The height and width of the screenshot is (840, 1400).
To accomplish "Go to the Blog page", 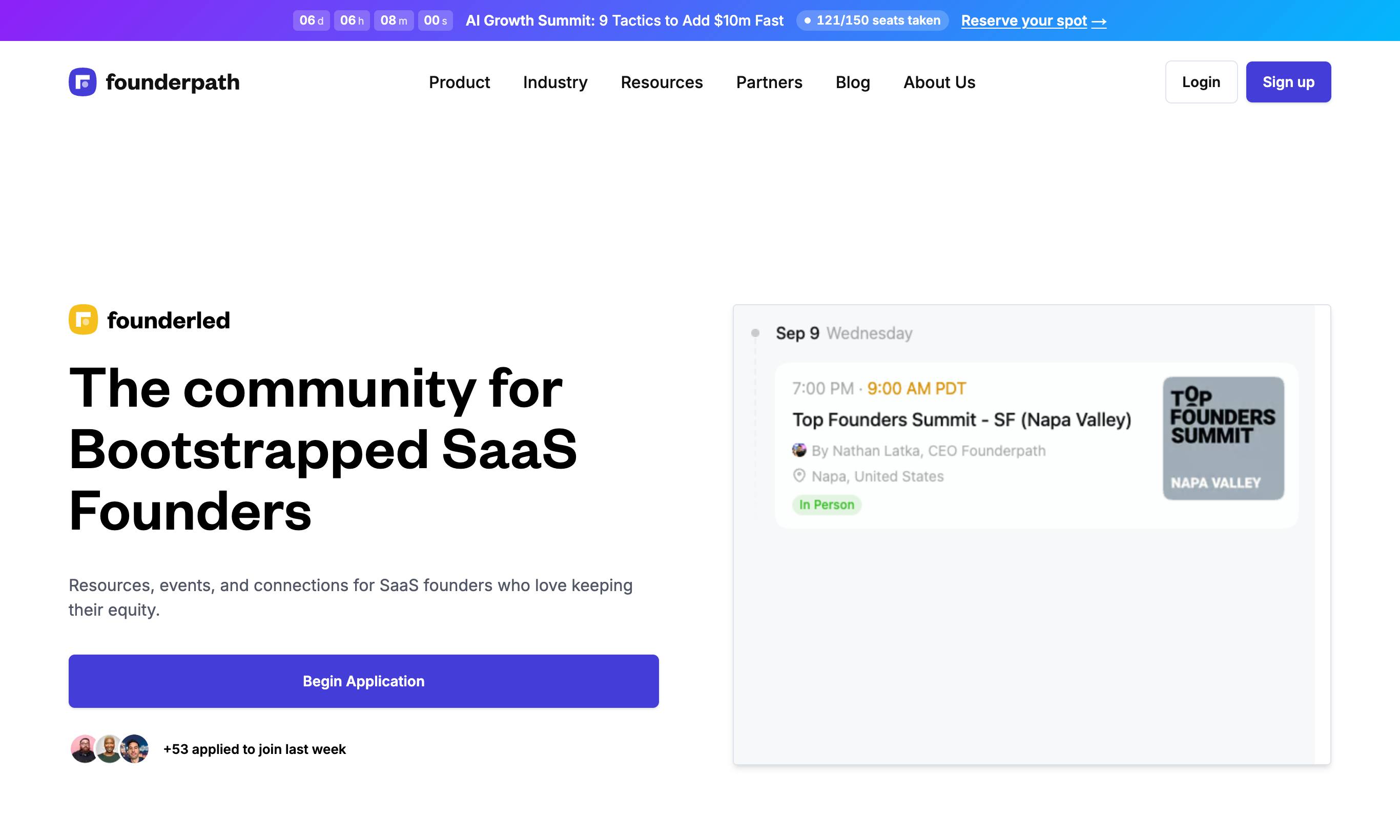I will pyautogui.click(x=852, y=82).
